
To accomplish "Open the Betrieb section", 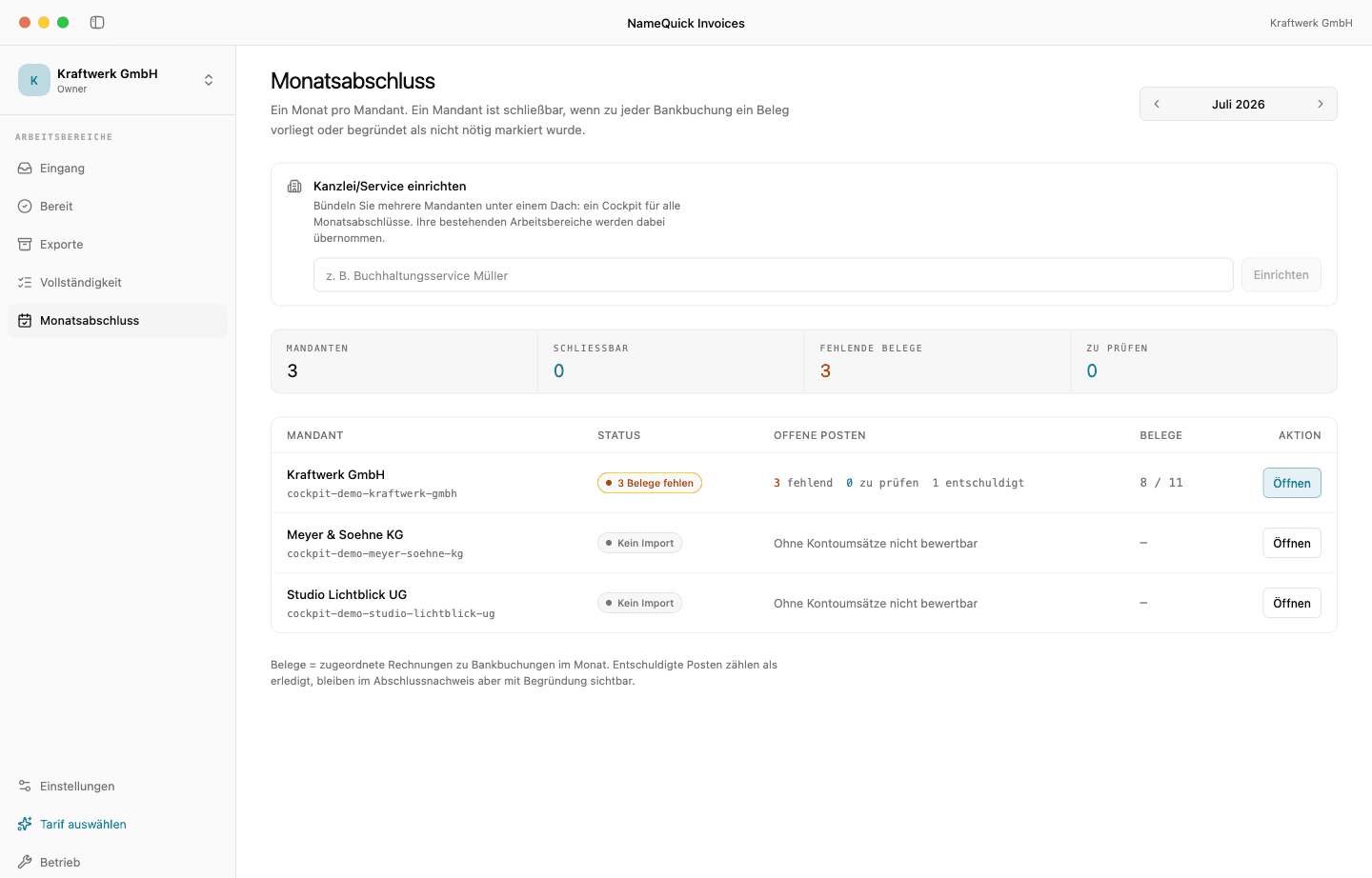I will click(x=117, y=863).
